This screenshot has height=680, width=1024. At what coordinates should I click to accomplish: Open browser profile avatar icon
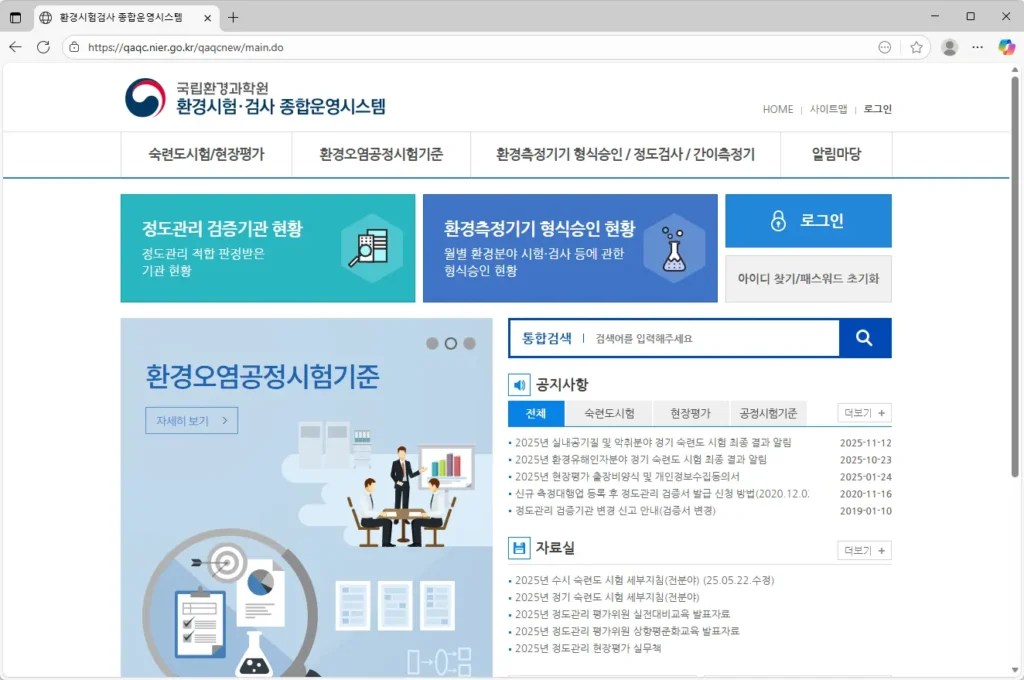(x=950, y=47)
